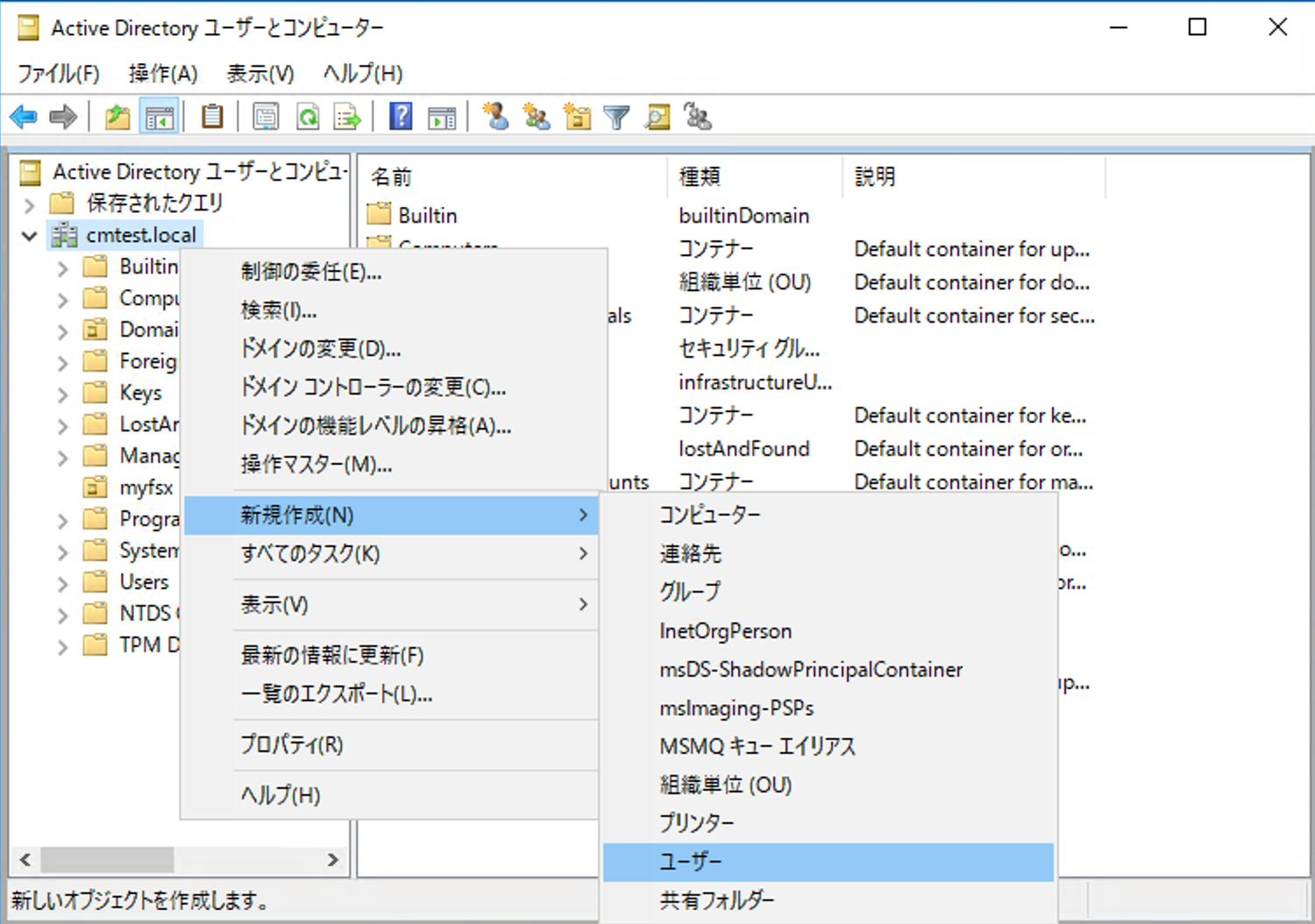Select 連絡先 in new object submenu
The width and height of the screenshot is (1315, 924).
click(828, 554)
